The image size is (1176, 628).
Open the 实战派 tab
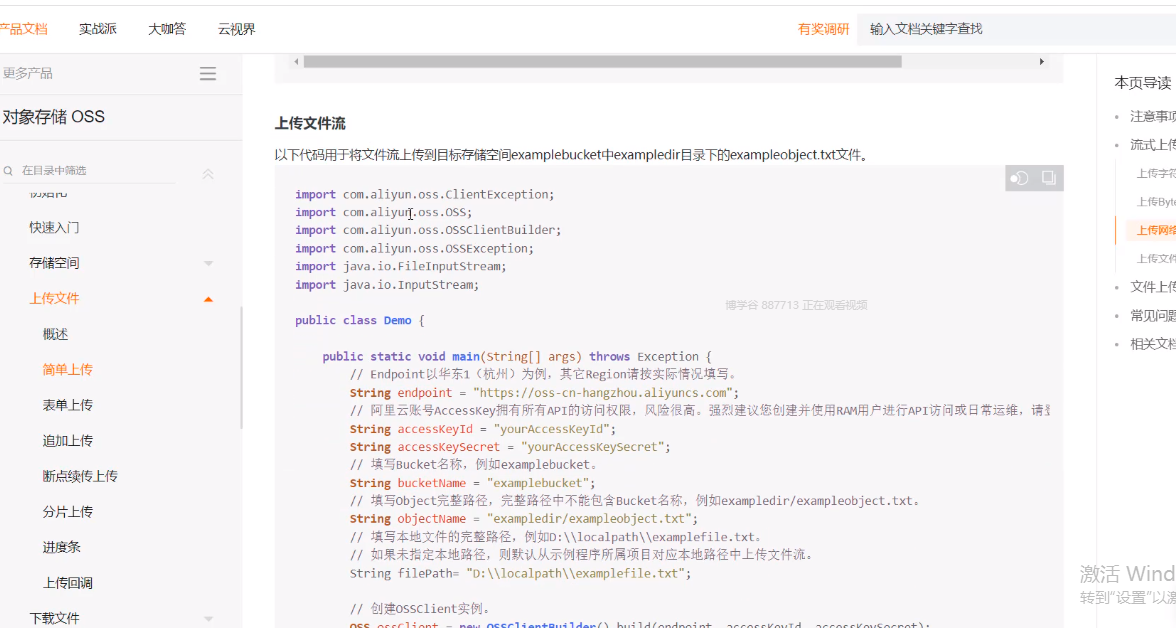(x=98, y=29)
